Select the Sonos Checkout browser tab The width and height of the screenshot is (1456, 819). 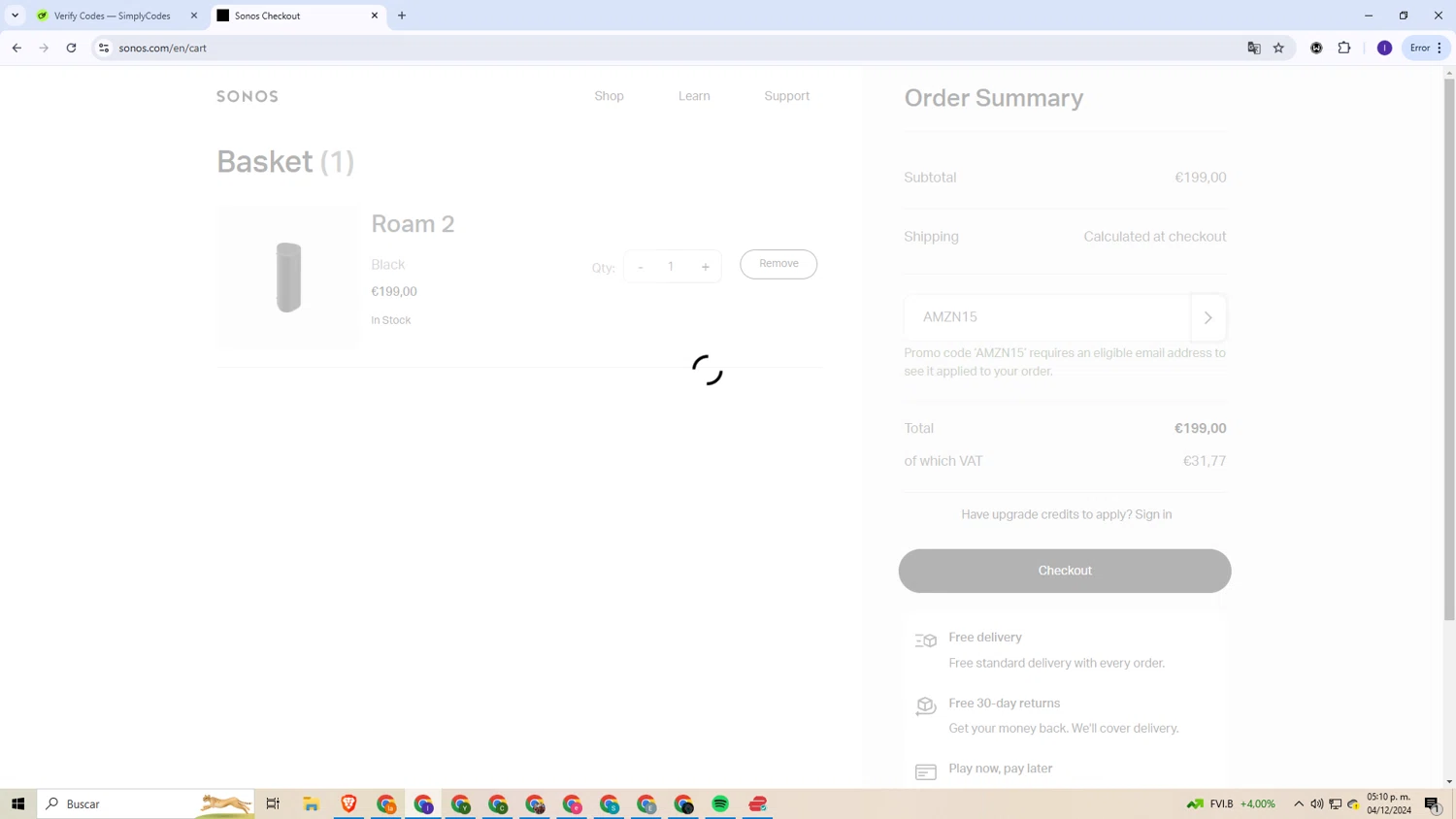coord(291,16)
